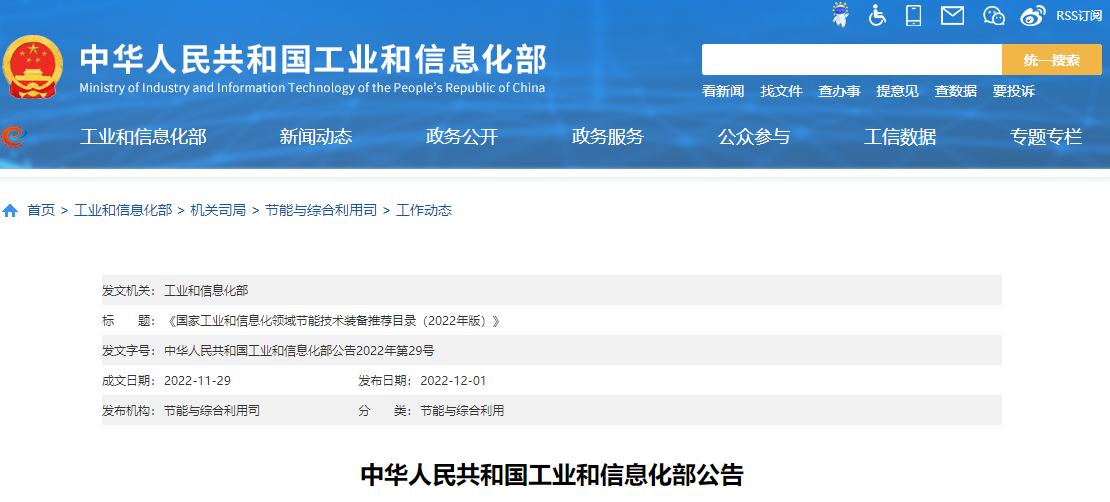The width and height of the screenshot is (1110, 502).
Task: Open the wheelchair accessibility mode icon
Action: tap(877, 15)
